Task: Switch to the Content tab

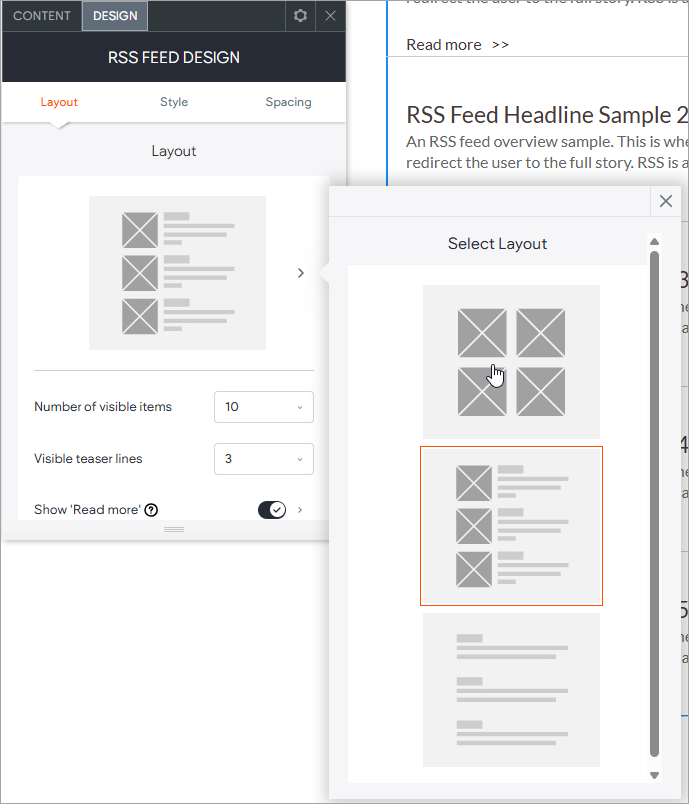Action: pos(42,16)
